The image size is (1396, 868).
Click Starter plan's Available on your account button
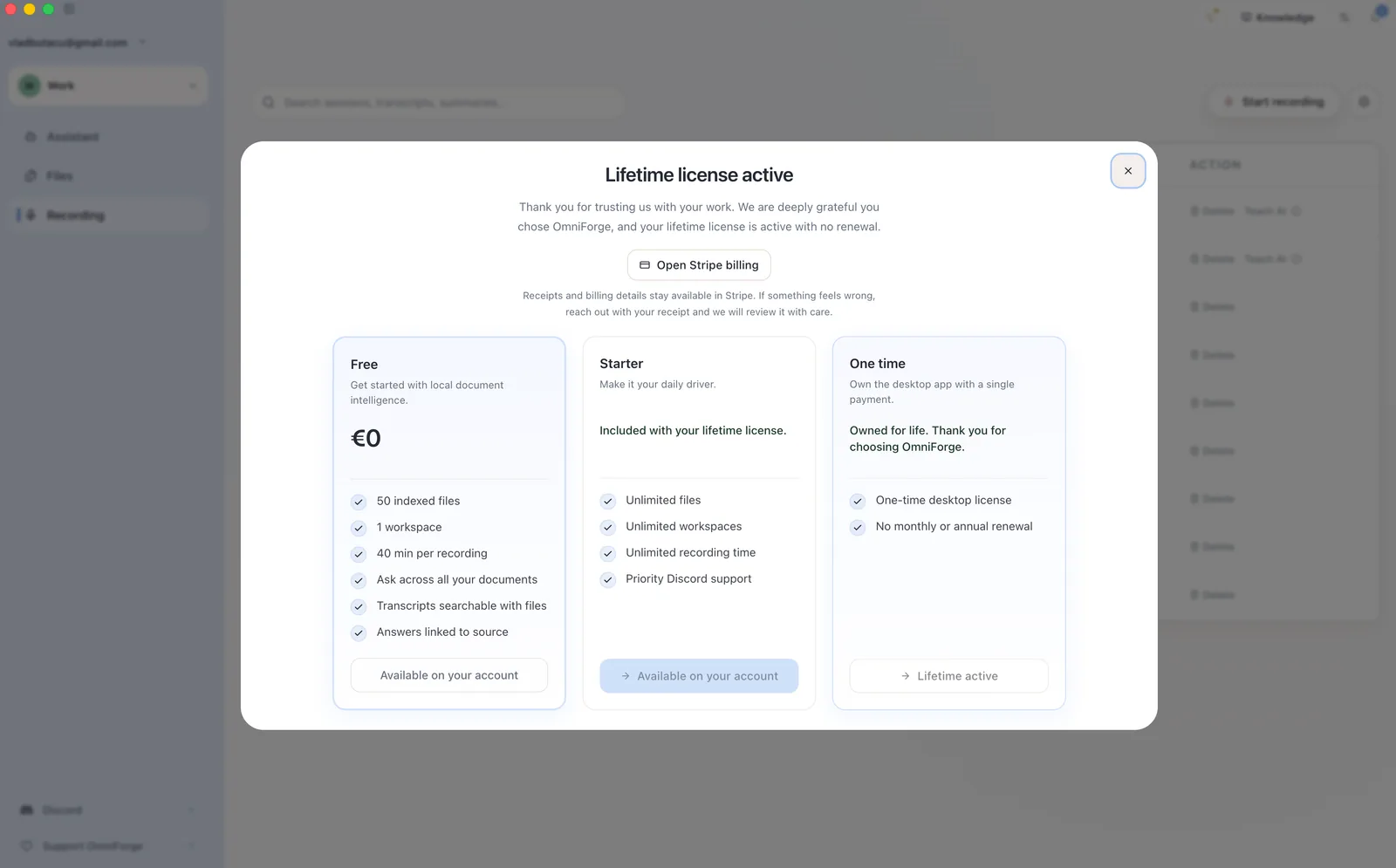click(699, 676)
